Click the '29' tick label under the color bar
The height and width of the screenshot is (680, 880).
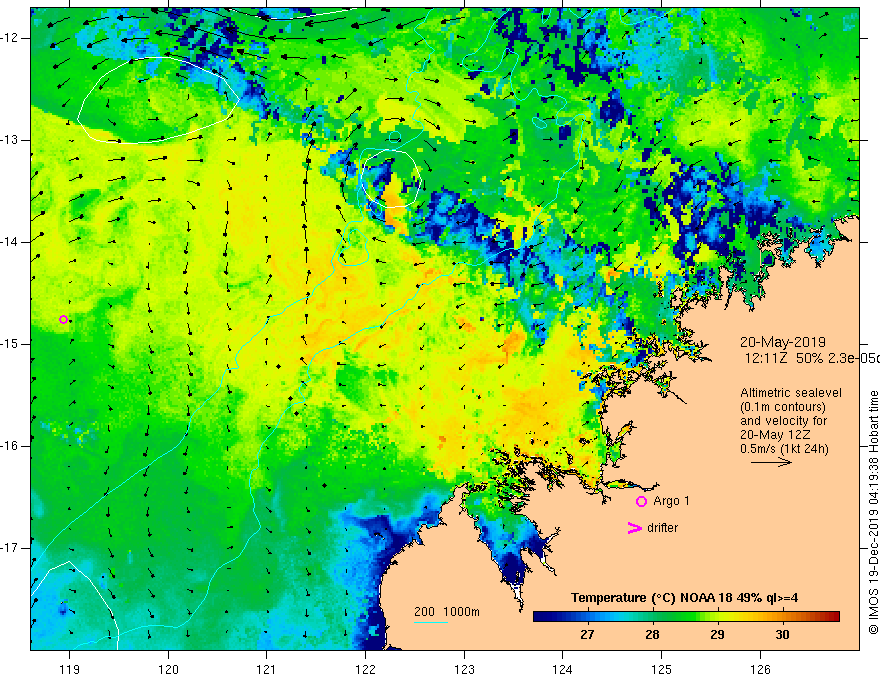pos(717,635)
